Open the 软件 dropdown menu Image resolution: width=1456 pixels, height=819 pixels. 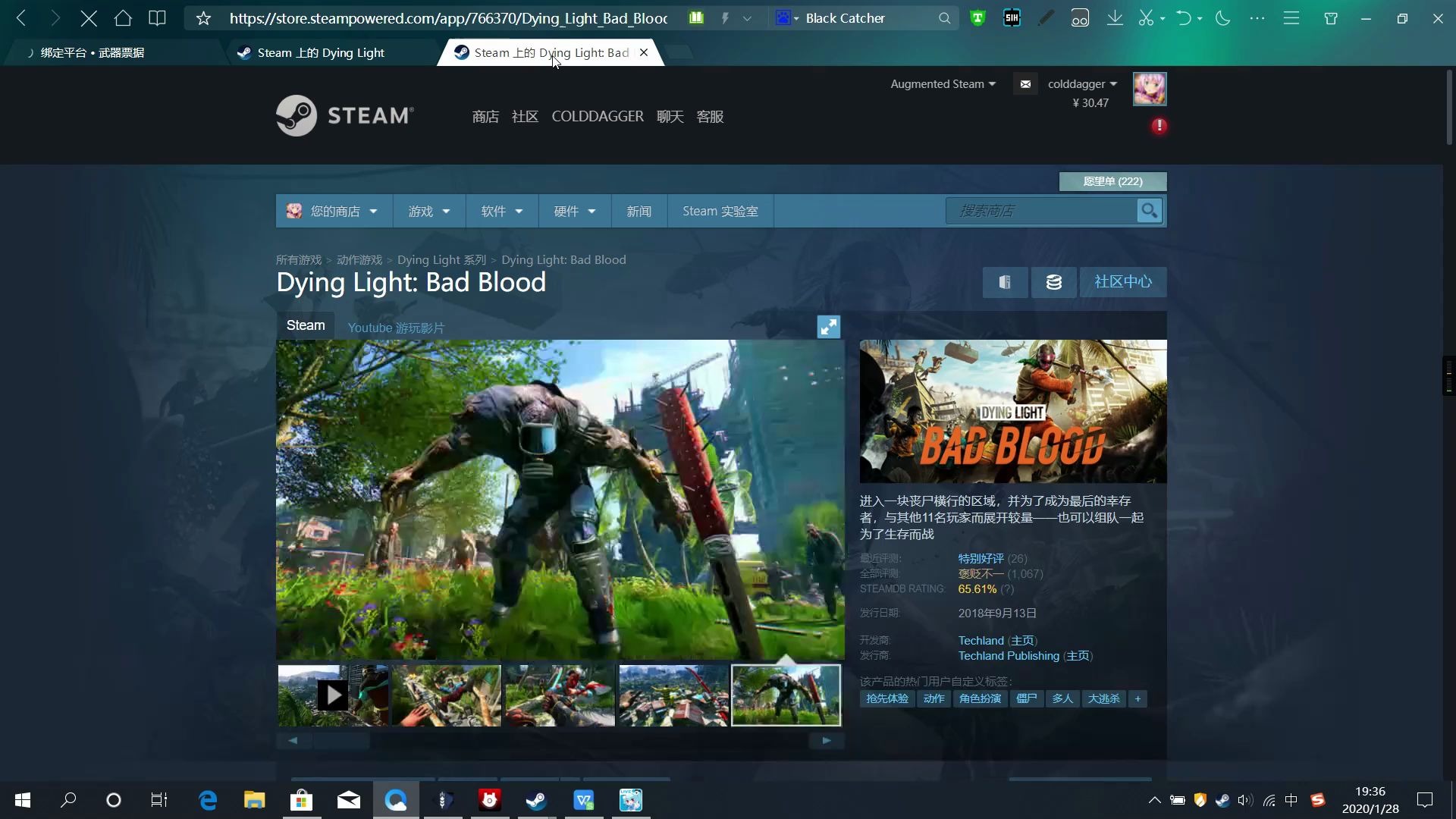click(x=502, y=211)
